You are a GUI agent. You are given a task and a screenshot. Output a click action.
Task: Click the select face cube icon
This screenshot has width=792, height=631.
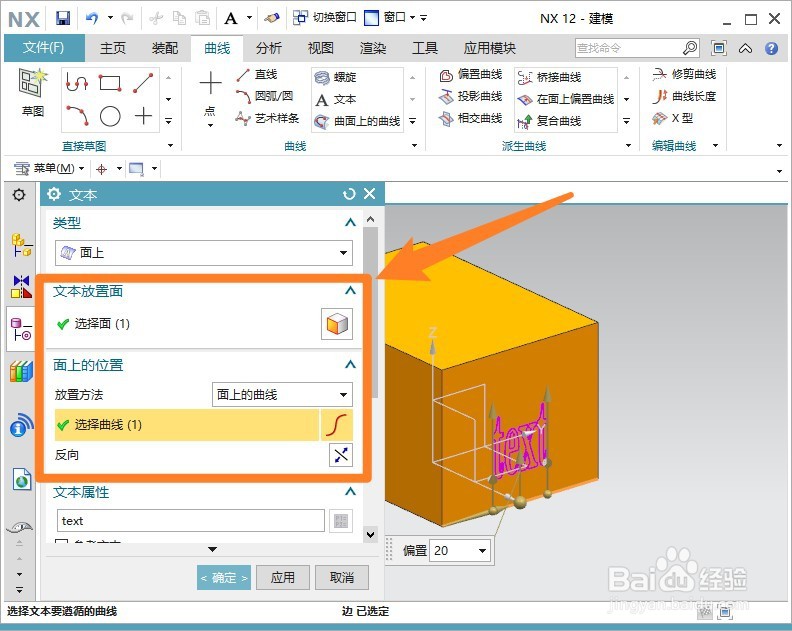tap(337, 324)
